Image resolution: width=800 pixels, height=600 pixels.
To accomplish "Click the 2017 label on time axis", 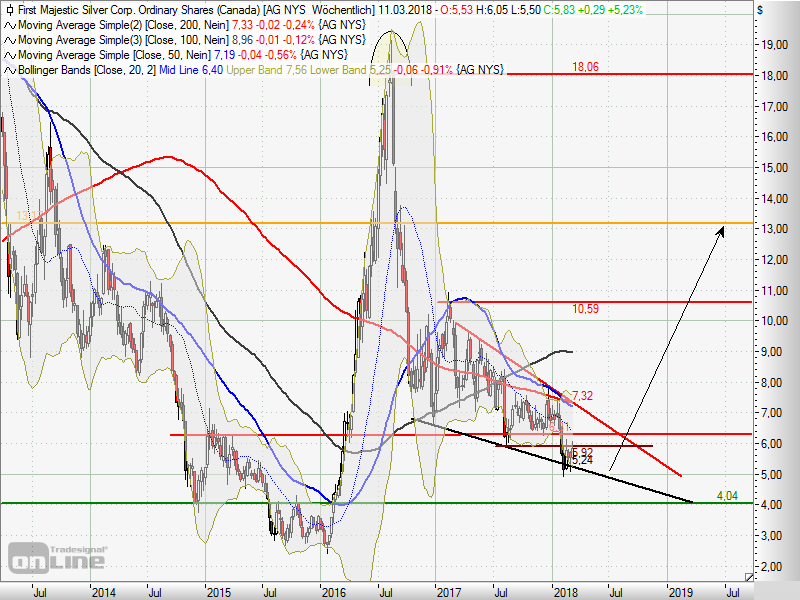I will pyautogui.click(x=449, y=593).
